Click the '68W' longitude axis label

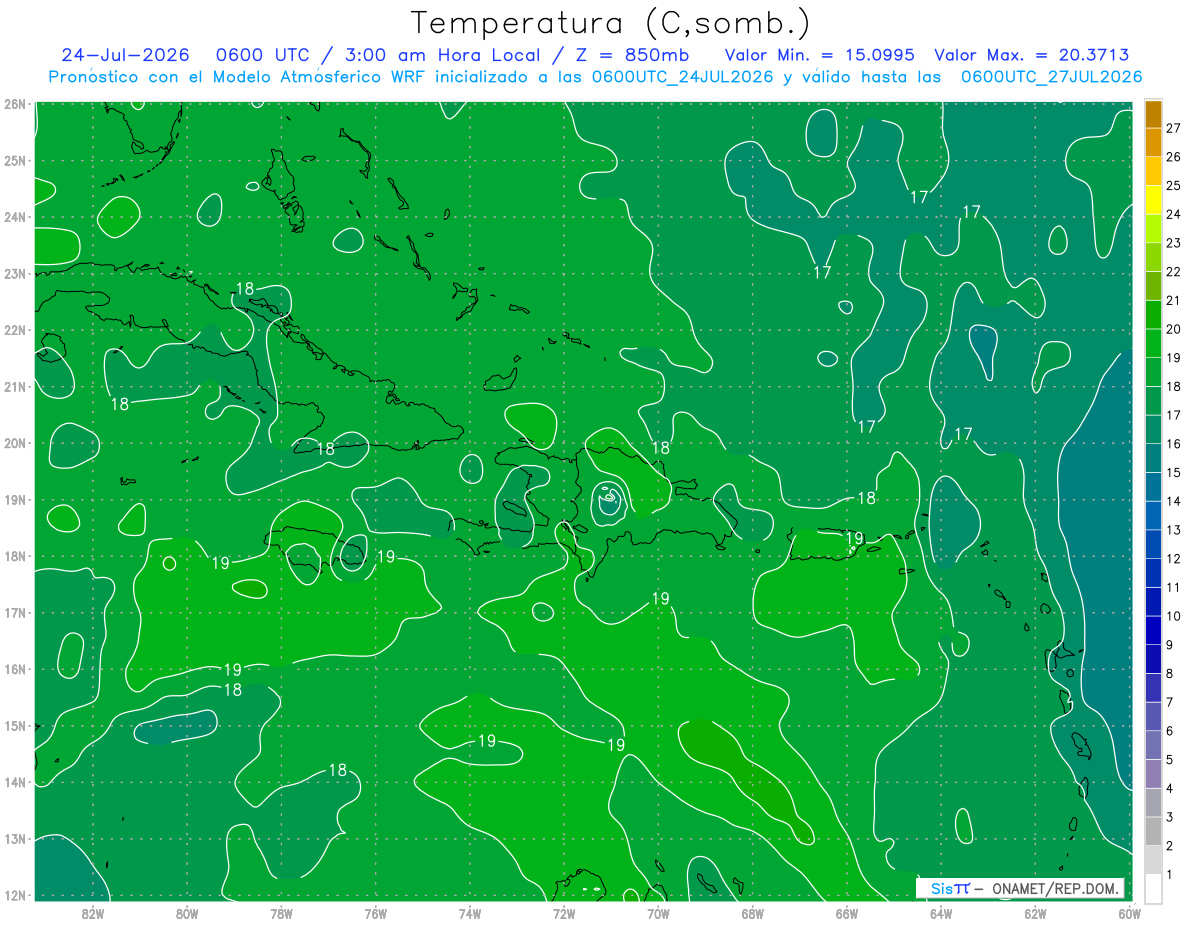[x=752, y=913]
